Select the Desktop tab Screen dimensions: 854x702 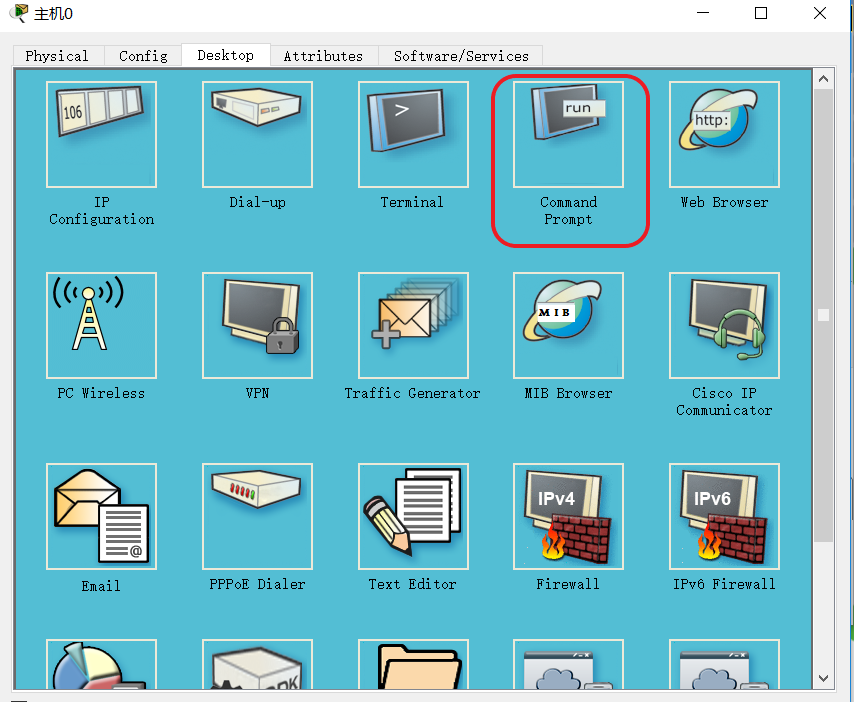(225, 56)
